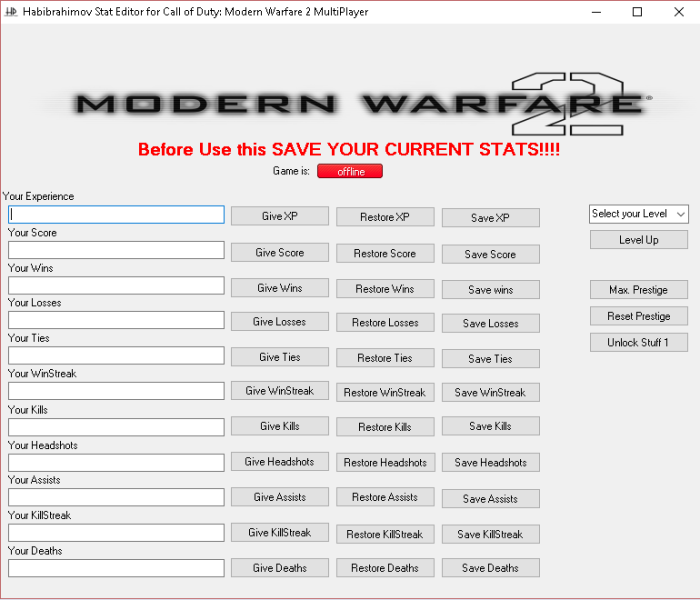Click Save Assists
The width and height of the screenshot is (700, 600).
pos(491,499)
